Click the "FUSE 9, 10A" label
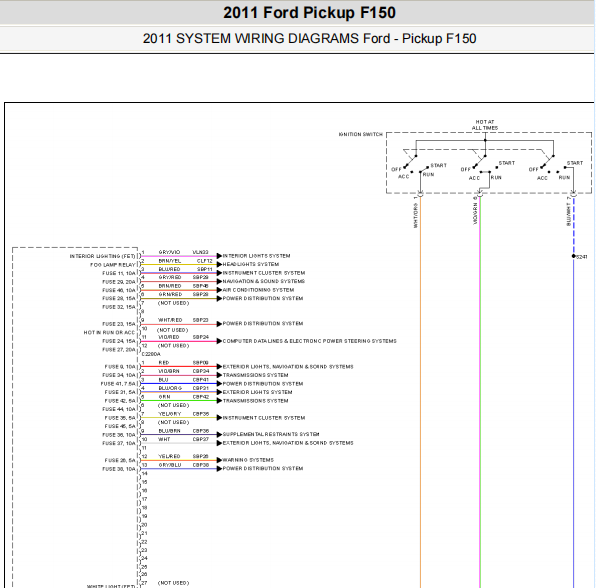 coord(120,367)
